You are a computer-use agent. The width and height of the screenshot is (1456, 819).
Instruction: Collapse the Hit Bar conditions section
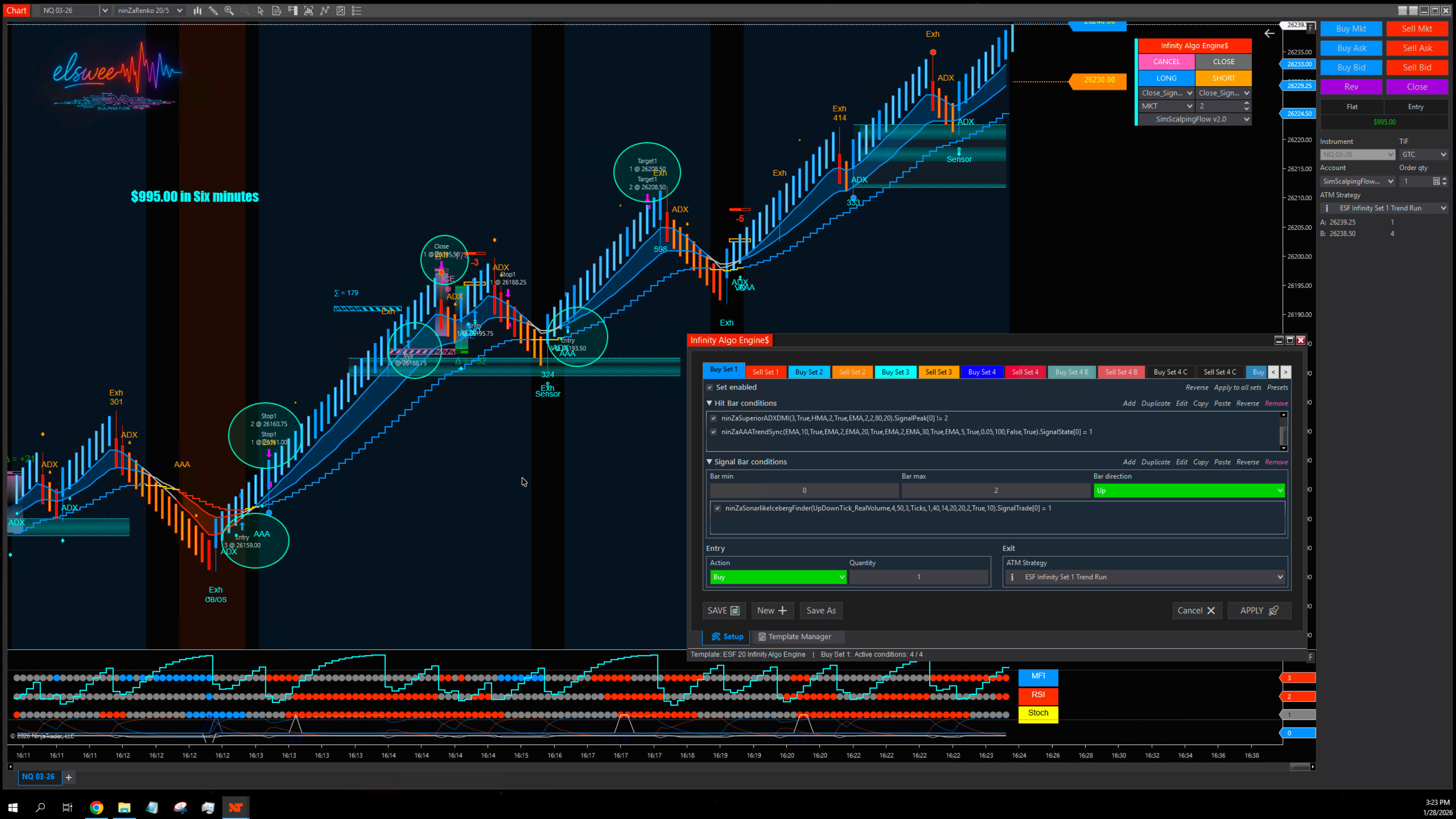coord(709,403)
